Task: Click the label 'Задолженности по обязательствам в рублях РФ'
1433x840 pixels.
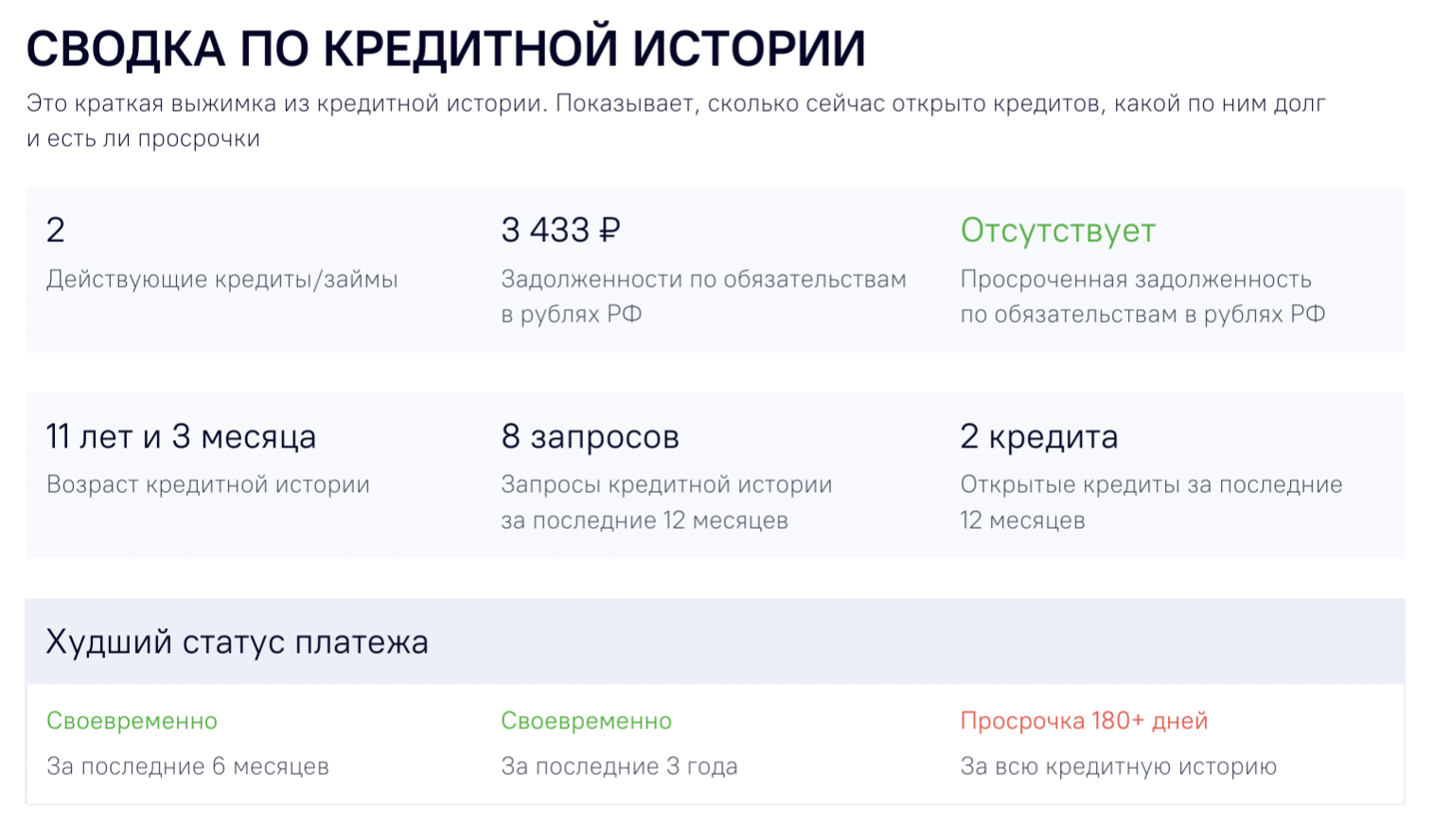Action: coord(703,296)
